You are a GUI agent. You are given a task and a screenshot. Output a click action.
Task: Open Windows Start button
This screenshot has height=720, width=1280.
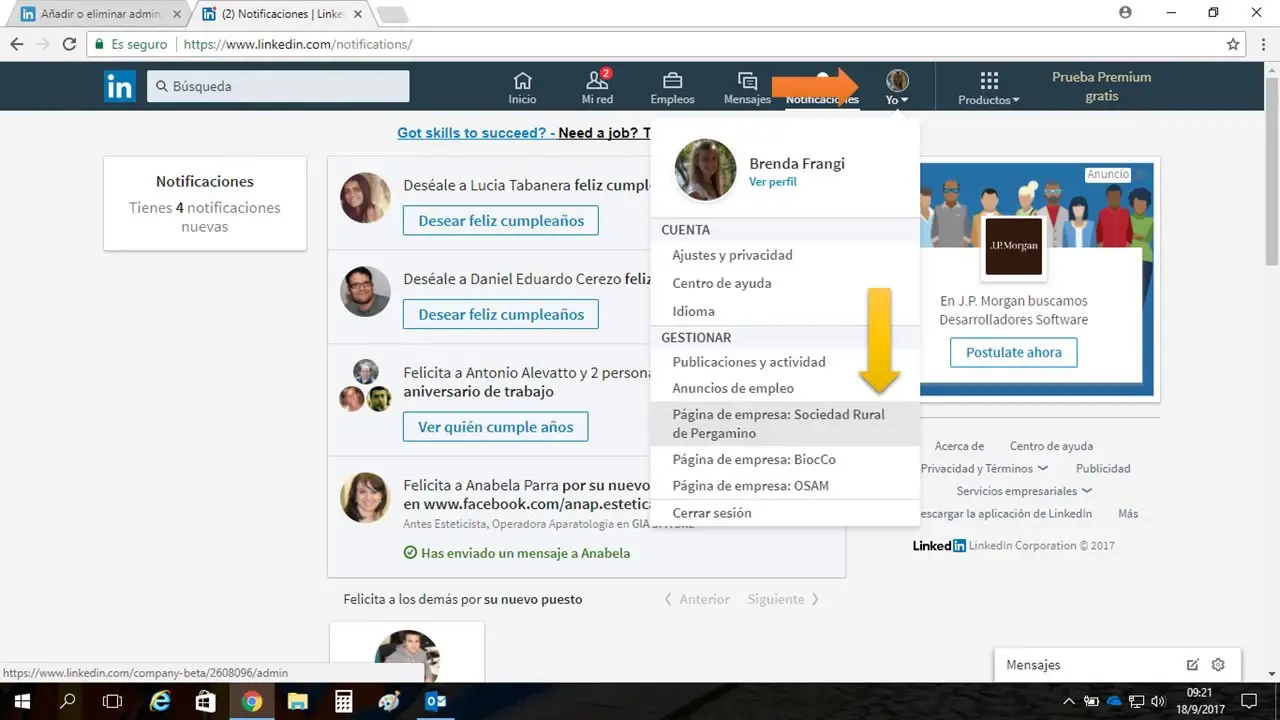[x=21, y=701]
